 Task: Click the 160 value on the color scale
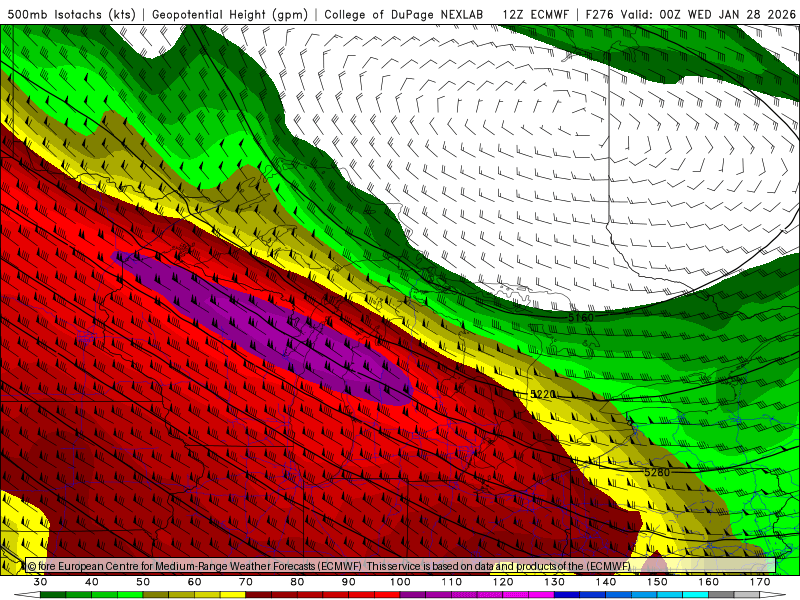click(709, 582)
